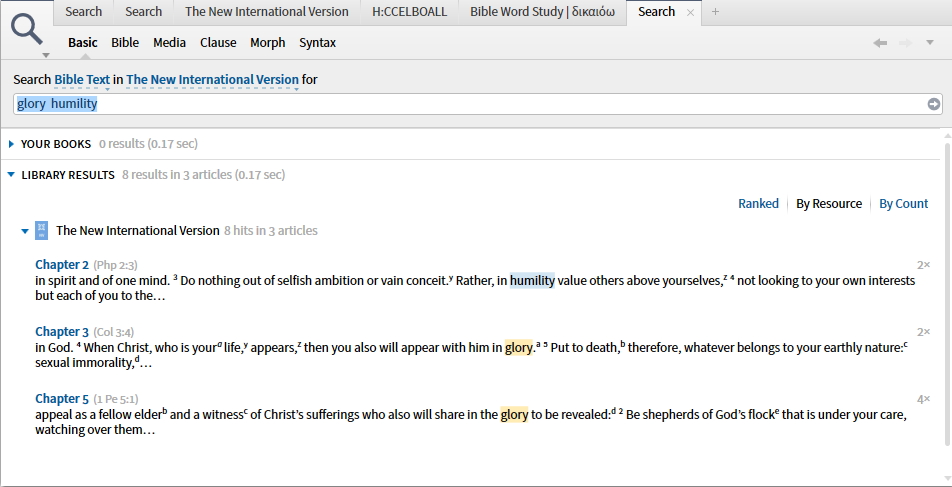Screen dimensions: 952x487
Task: Click the 2× hit count for Chapter 2
Action: tap(923, 265)
